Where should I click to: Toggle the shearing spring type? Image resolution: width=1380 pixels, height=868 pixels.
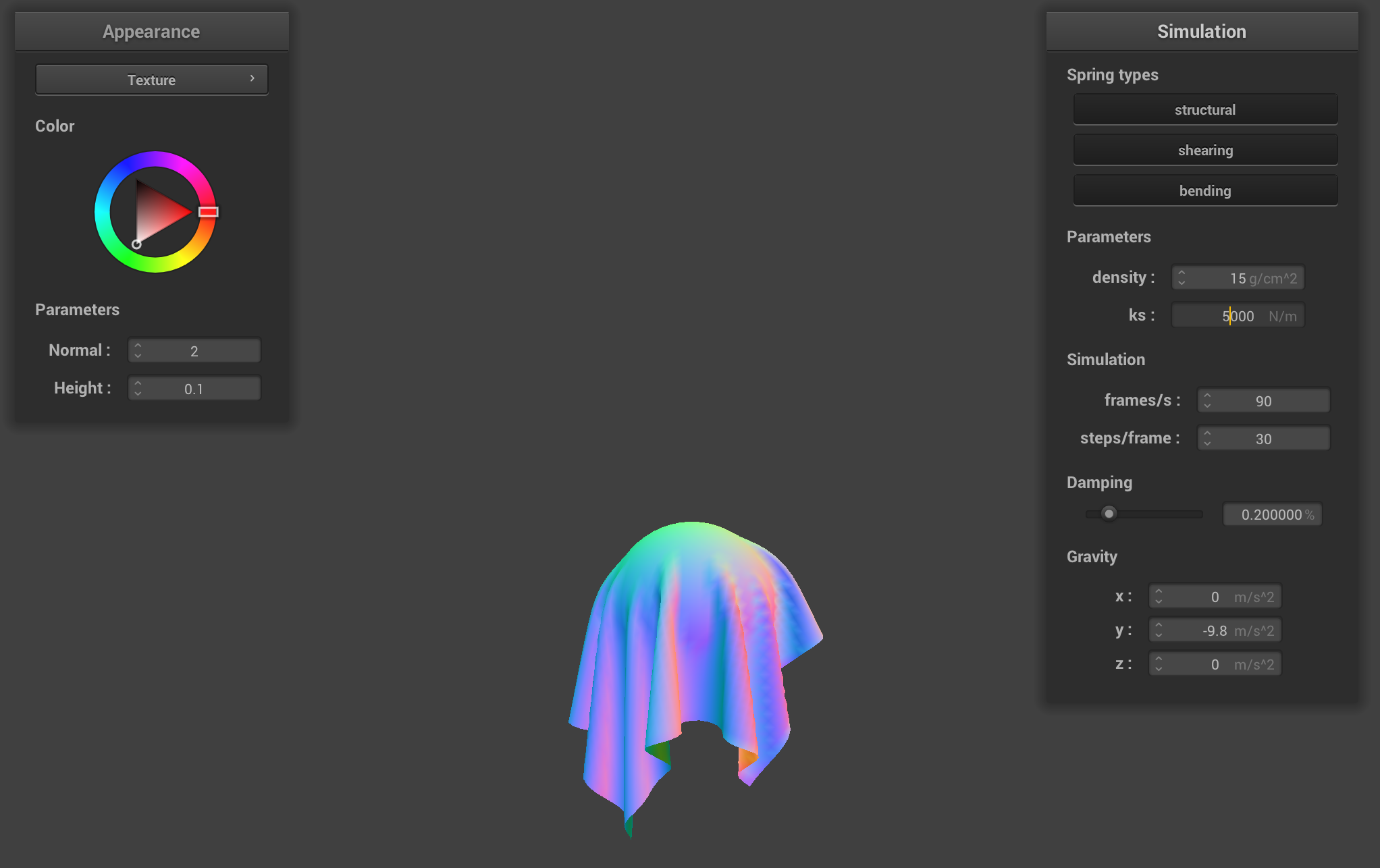[x=1205, y=150]
